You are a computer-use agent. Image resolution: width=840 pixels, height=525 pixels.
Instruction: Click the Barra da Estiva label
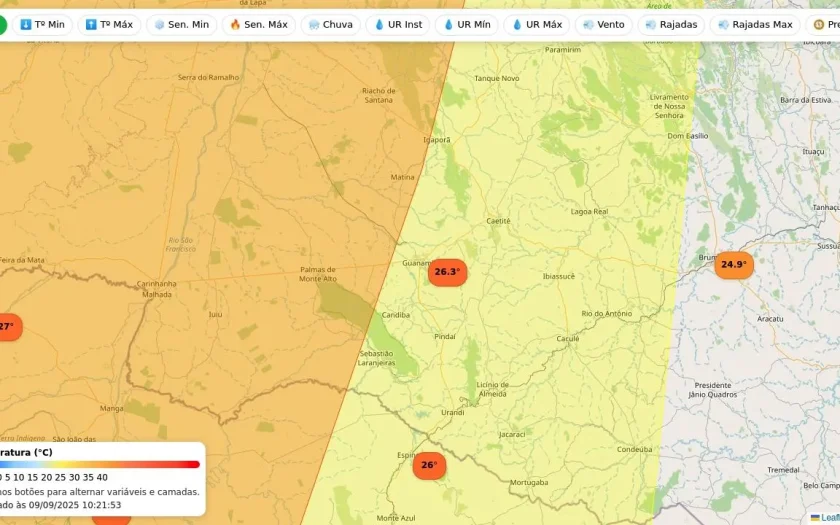[806, 100]
